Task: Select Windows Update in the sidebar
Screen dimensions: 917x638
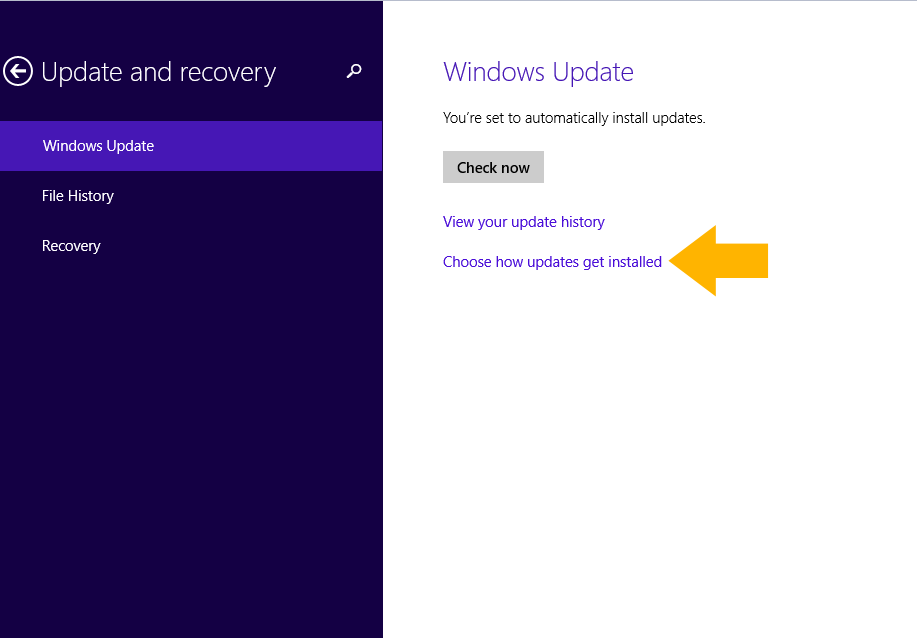Action: click(x=191, y=146)
